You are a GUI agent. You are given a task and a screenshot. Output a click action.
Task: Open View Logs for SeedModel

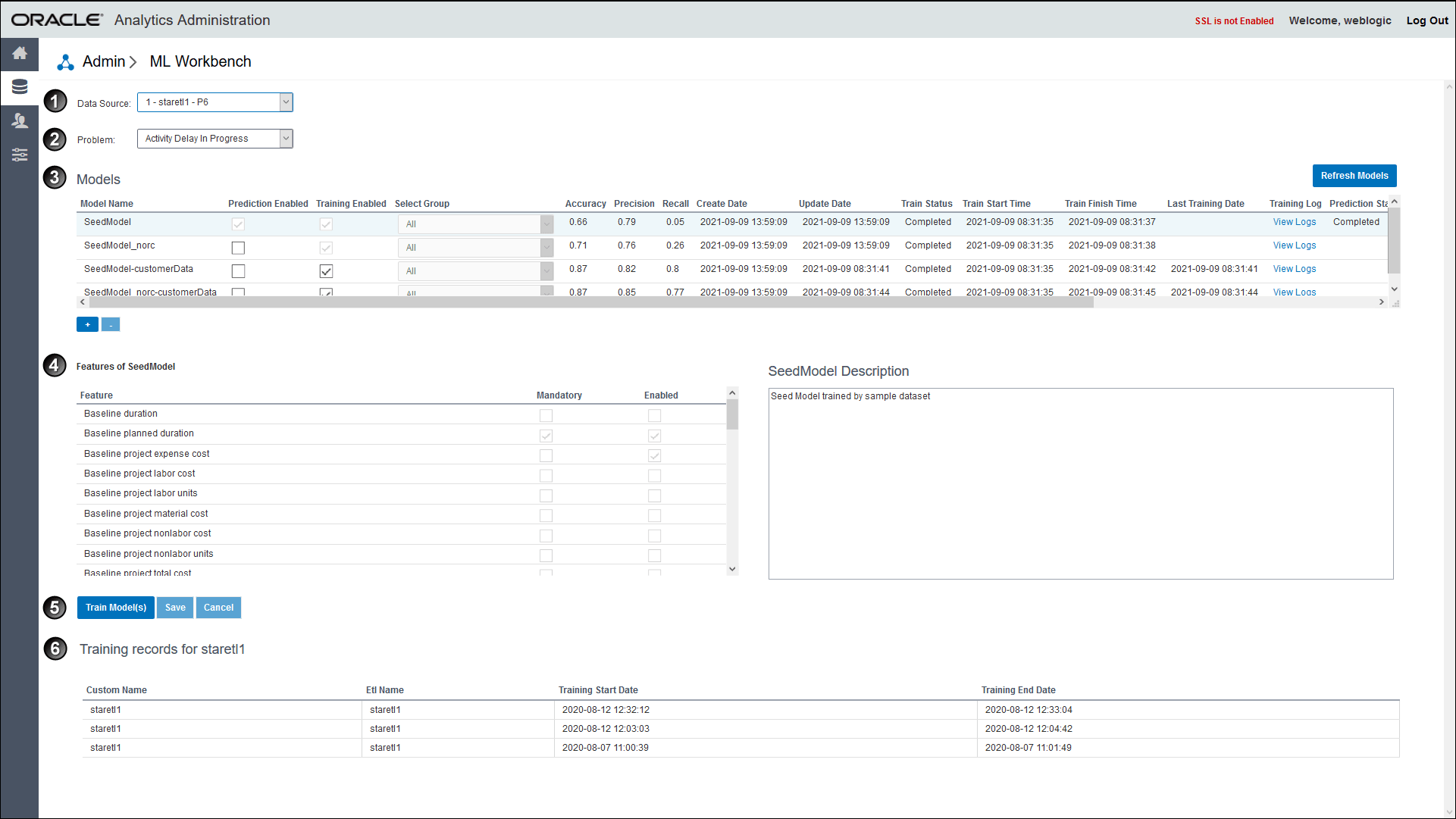pos(1295,222)
